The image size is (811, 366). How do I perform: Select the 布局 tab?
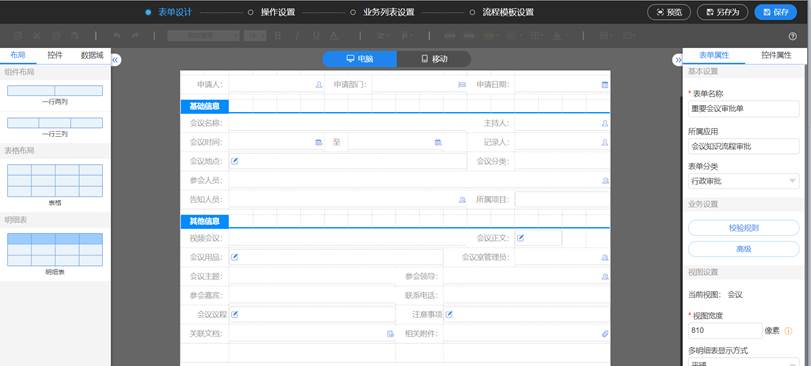tap(18, 55)
